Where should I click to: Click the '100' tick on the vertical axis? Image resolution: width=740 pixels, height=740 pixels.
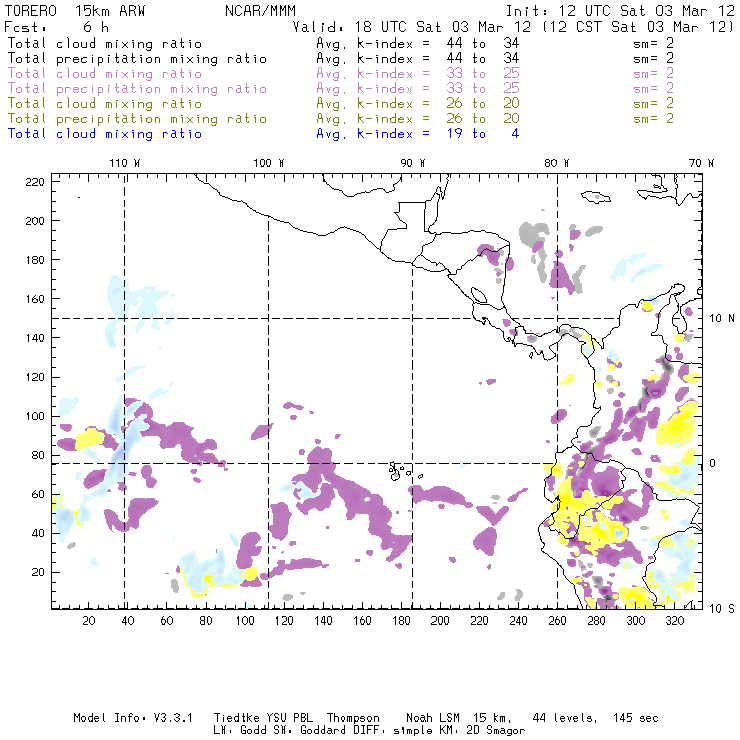[x=35, y=416]
